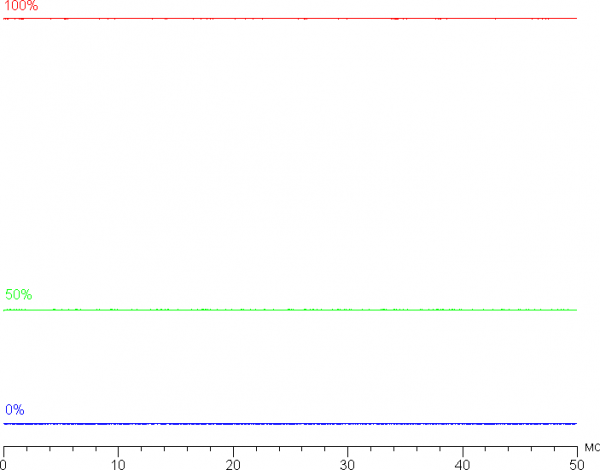Image resolution: width=600 pixels, height=470 pixels.
Task: Click the red 100% brightness trace line
Action: click(290, 18)
